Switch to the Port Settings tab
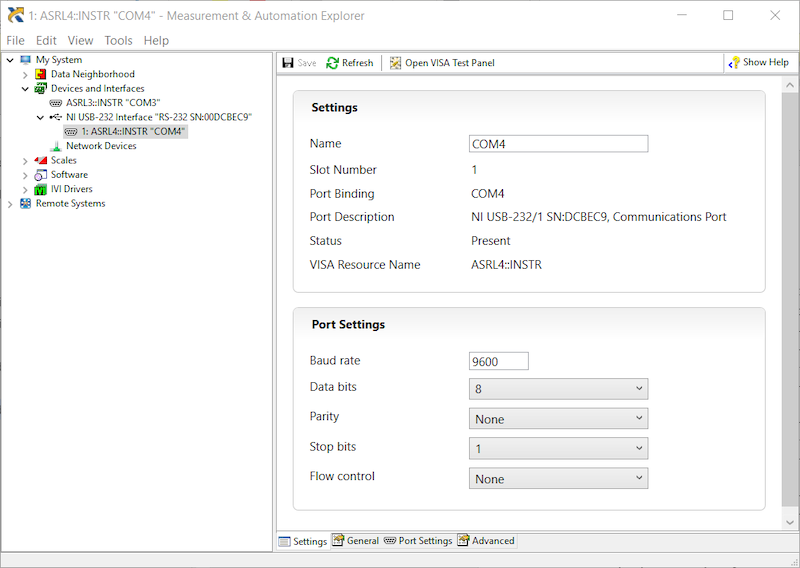The width and height of the screenshot is (800, 568). [418, 540]
